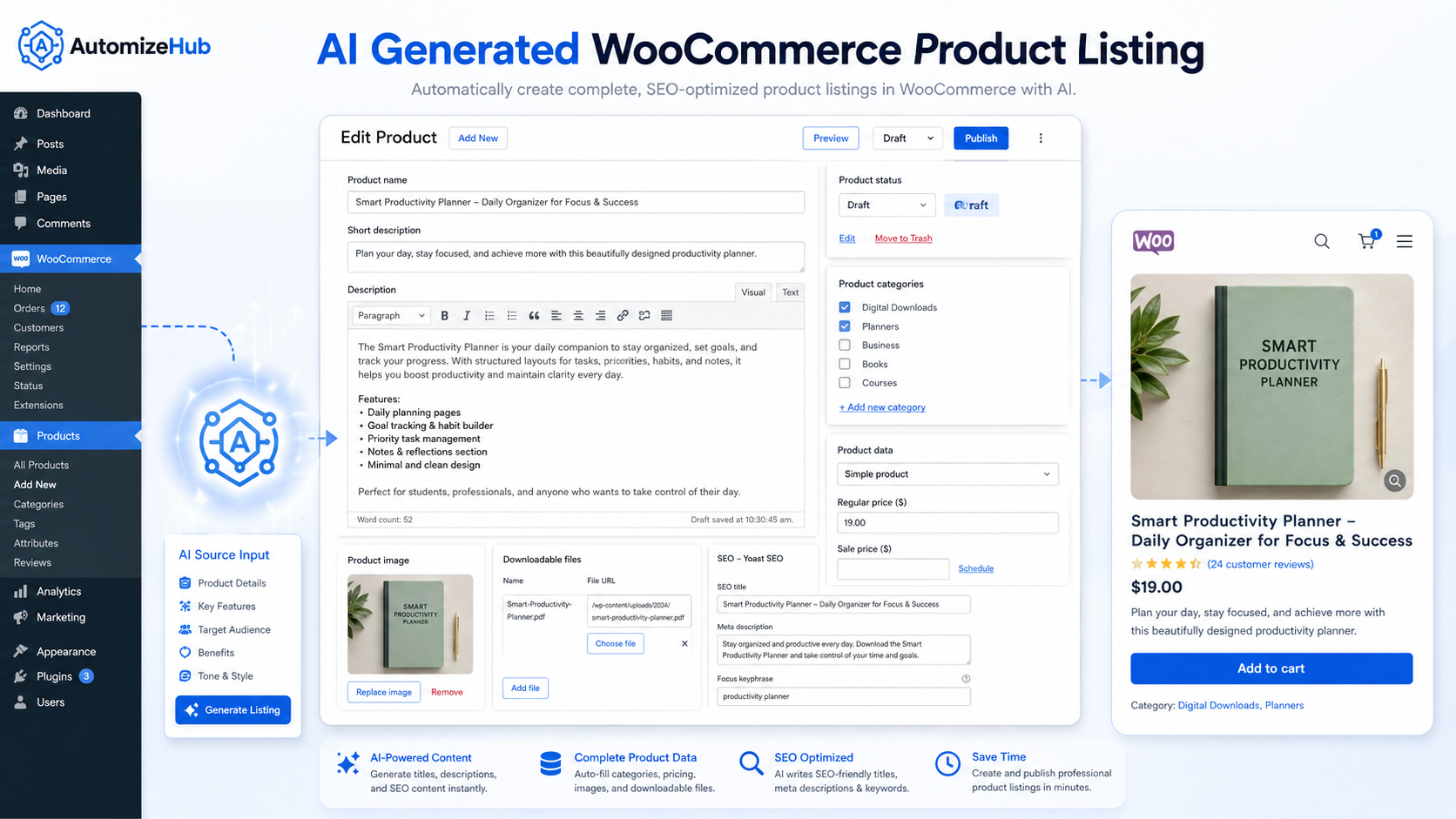Check the Business category
Screen dimensions: 1456x819
(845, 346)
